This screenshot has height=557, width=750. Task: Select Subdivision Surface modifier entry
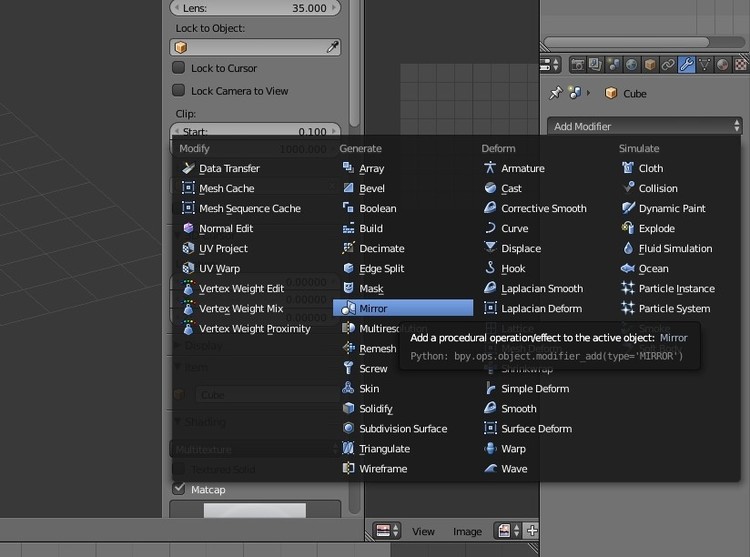click(x=402, y=429)
